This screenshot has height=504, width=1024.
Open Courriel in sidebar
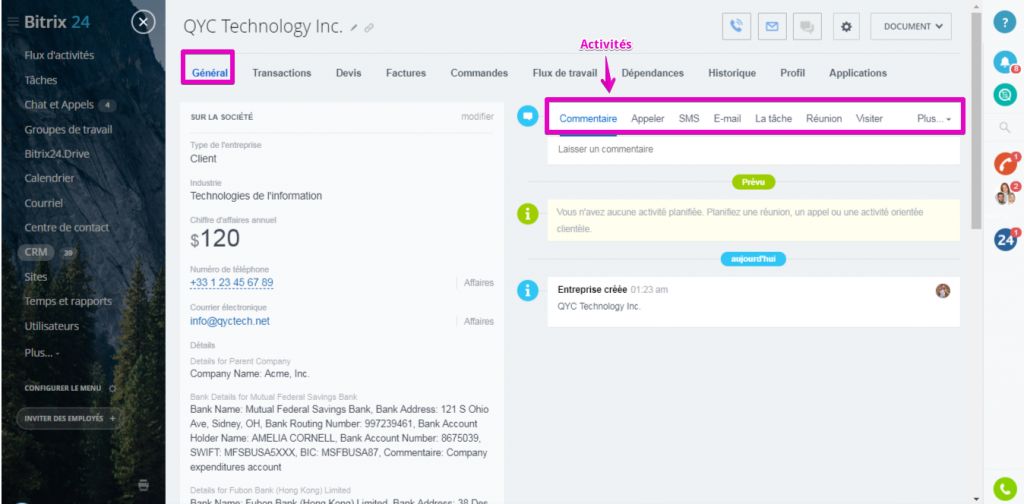pos(43,203)
